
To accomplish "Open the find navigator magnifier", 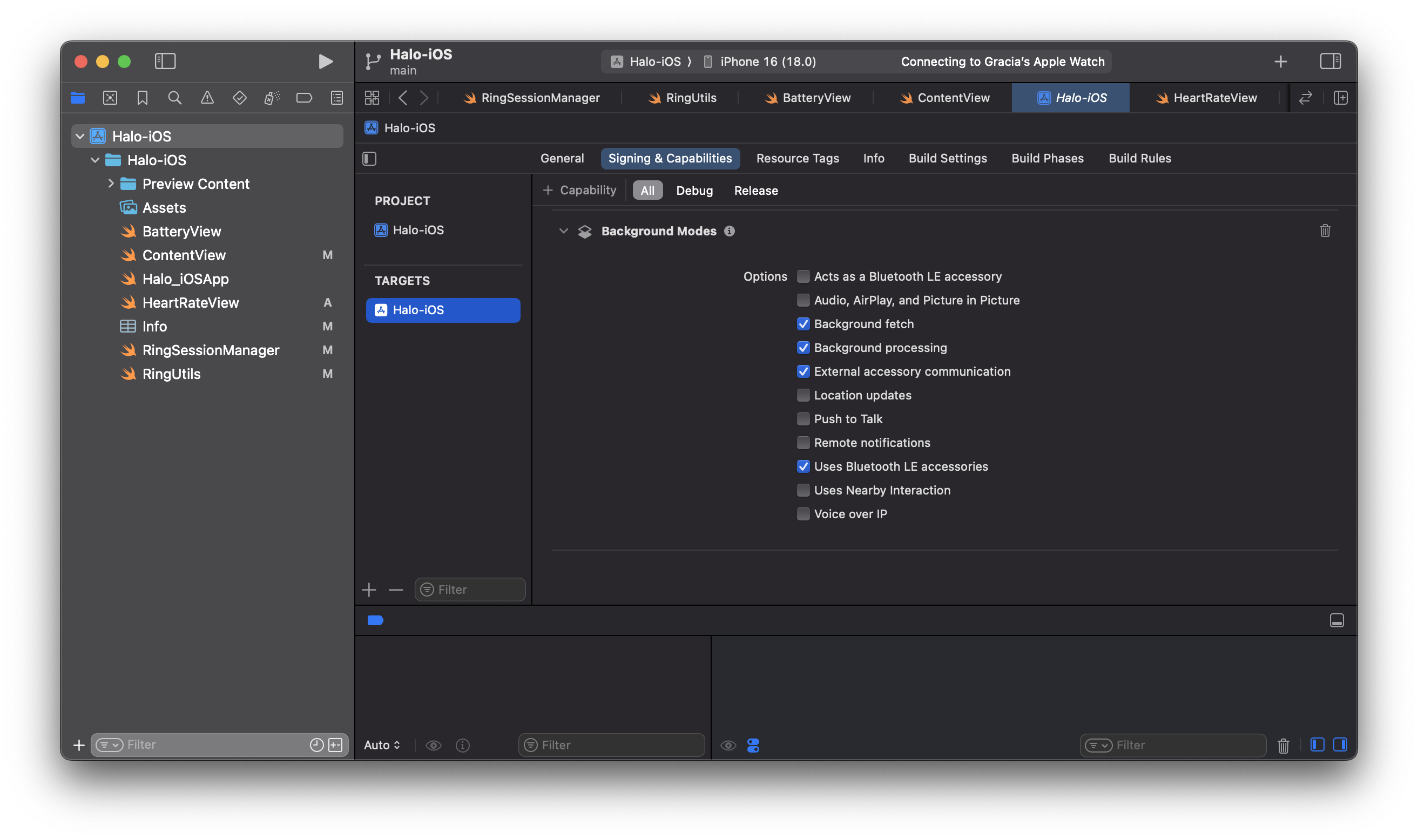I will 174,98.
